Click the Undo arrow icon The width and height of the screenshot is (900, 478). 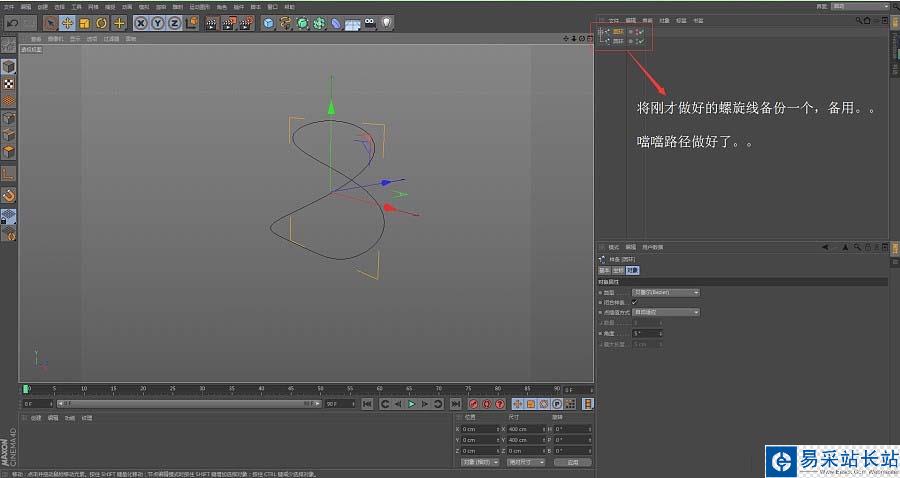point(13,23)
